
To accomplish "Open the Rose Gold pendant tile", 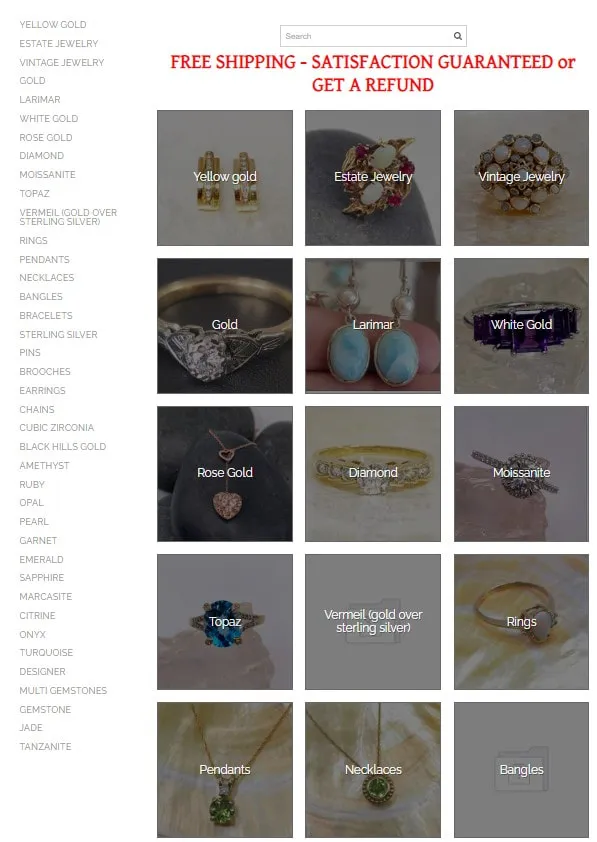I will coord(225,474).
